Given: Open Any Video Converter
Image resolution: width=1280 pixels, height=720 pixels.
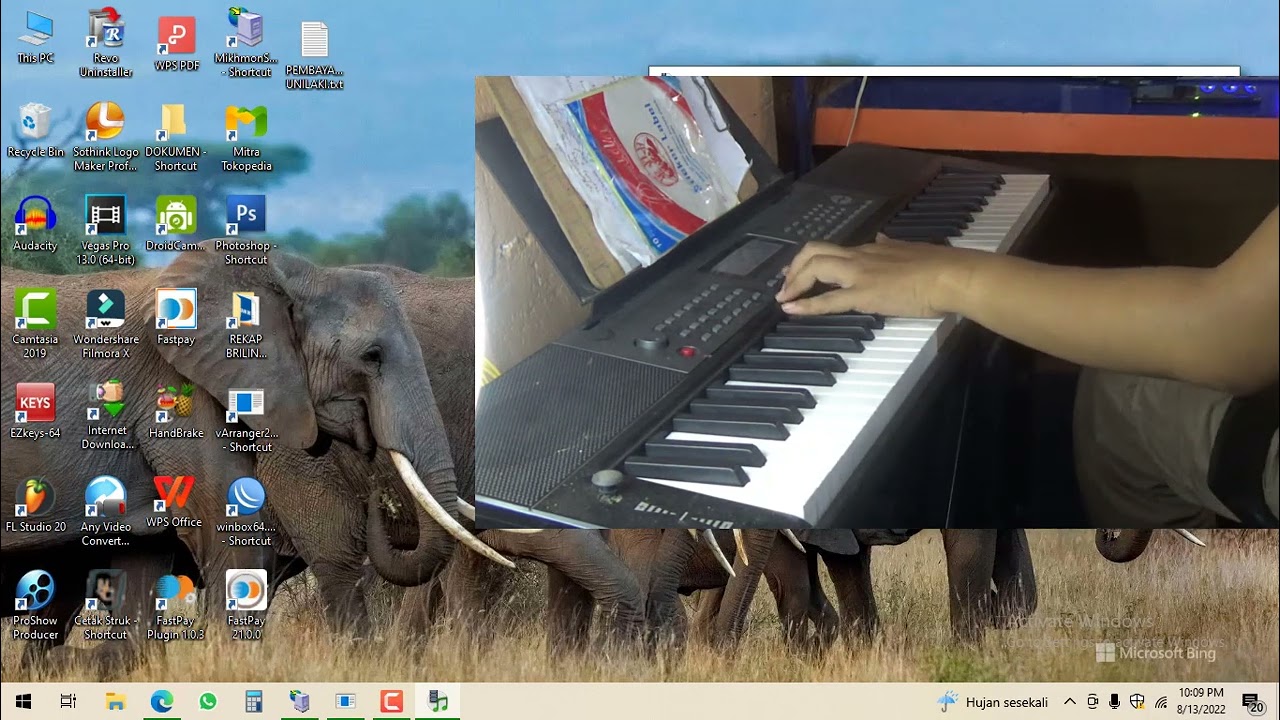Looking at the screenshot, I should click(x=105, y=511).
